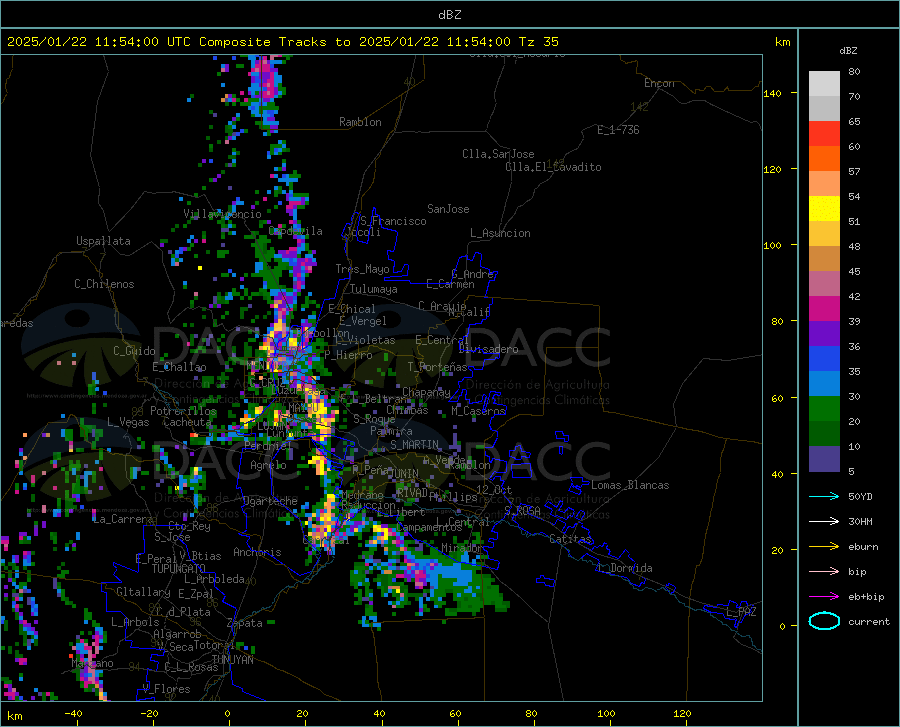
Task: Click the dBZ title at the top
Action: click(449, 15)
